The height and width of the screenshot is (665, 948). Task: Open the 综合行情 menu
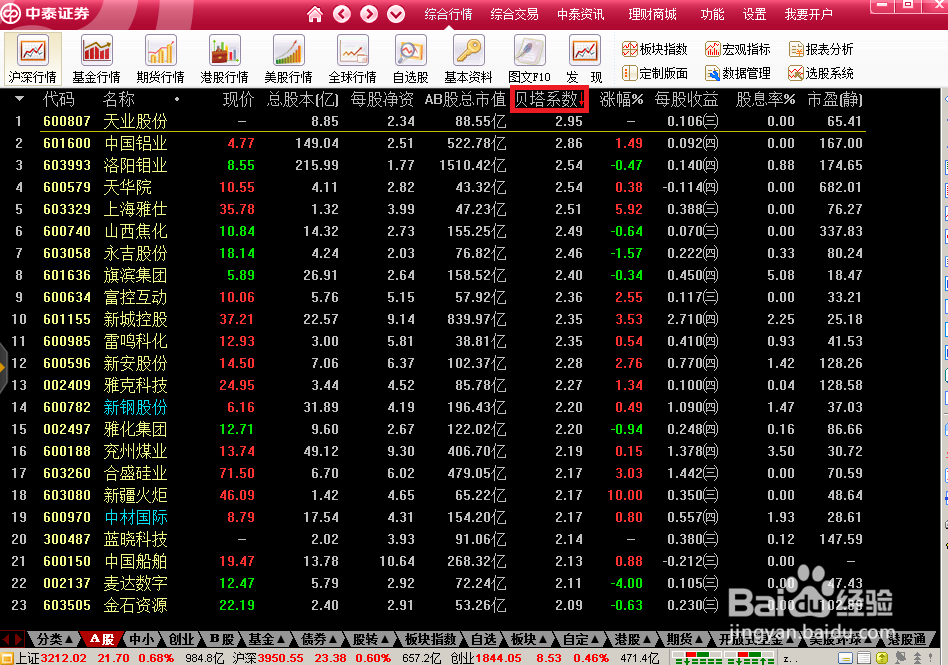448,14
